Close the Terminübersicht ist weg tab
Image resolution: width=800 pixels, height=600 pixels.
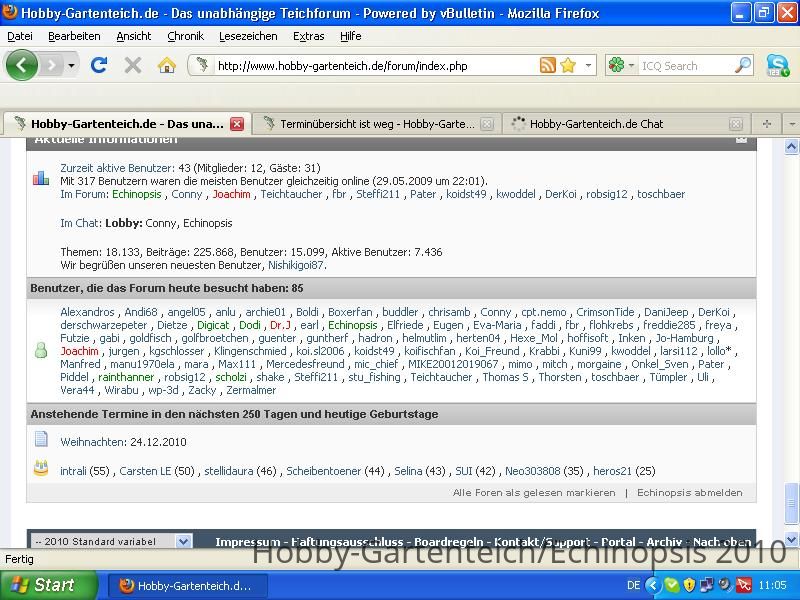pyautogui.click(x=487, y=124)
